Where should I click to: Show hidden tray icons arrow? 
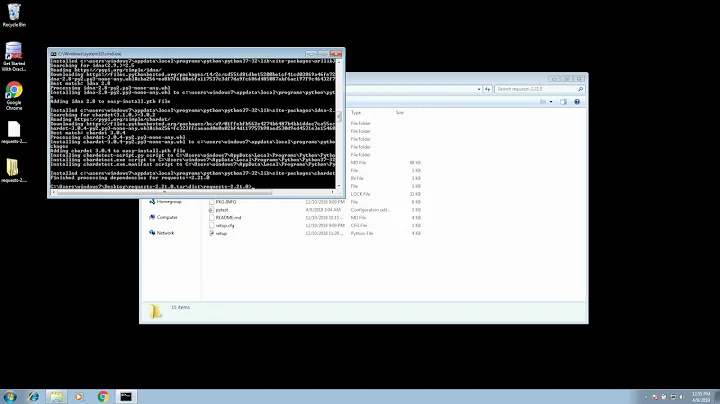[x=646, y=397]
